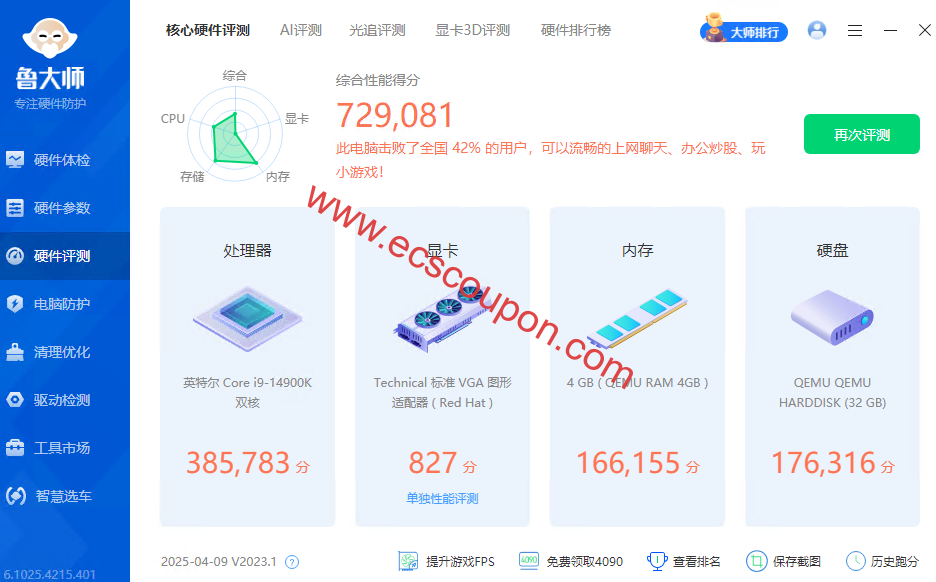
Task: Click the memory RAM stick illustration
Action: (637, 318)
